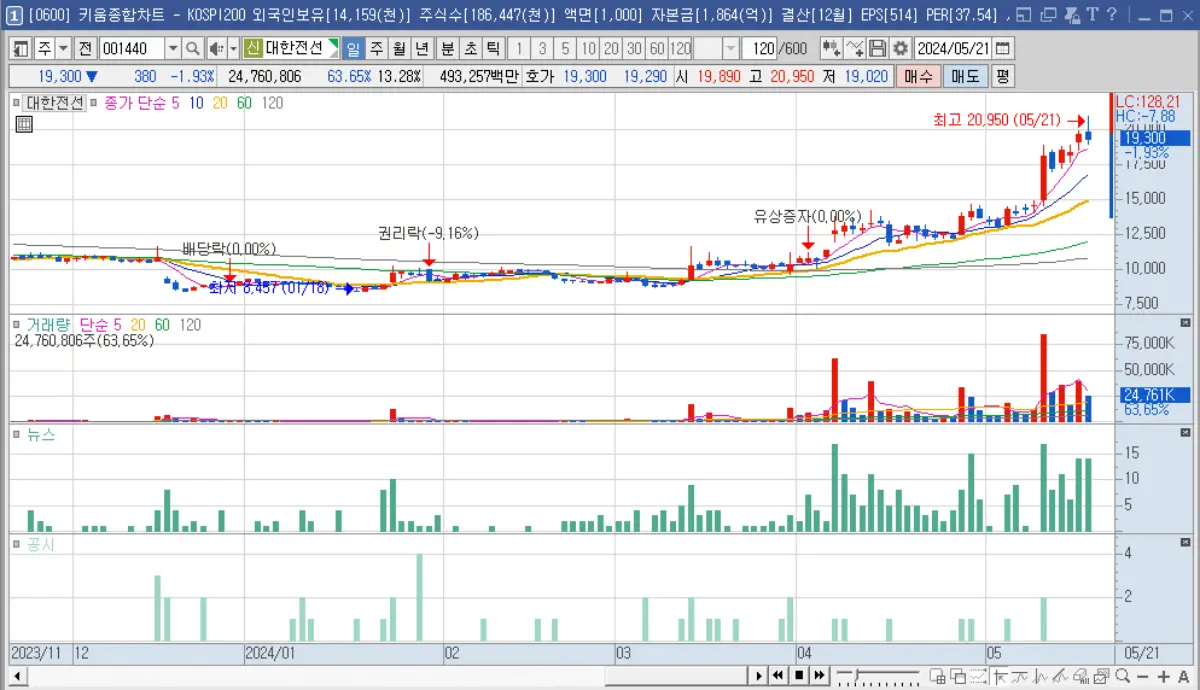Viewport: 1200px width, 690px height.
Task: Click the A auto-fit icon bottom right
Action: pyautogui.click(x=1185, y=675)
